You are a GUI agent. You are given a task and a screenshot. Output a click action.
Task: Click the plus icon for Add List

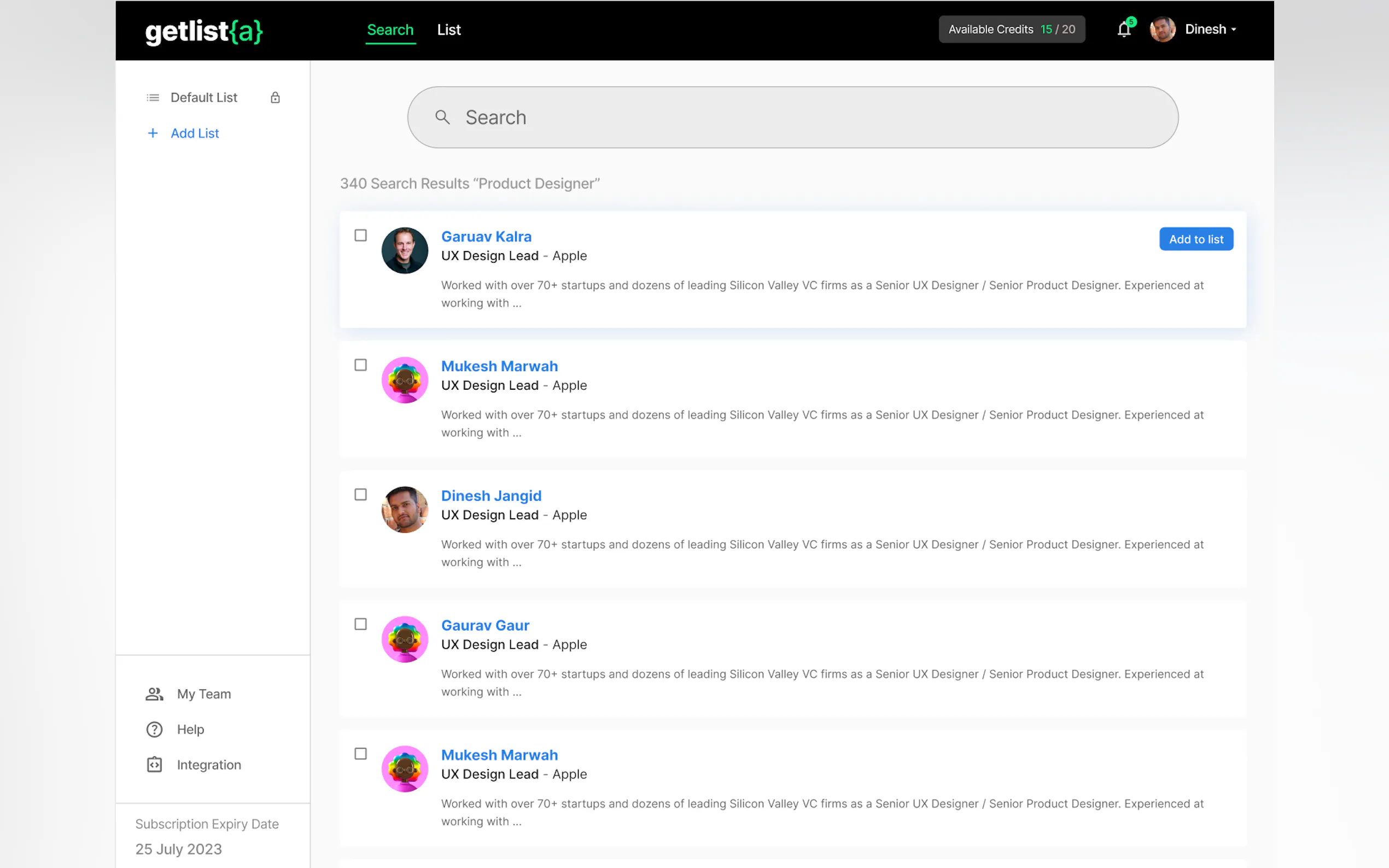(153, 133)
